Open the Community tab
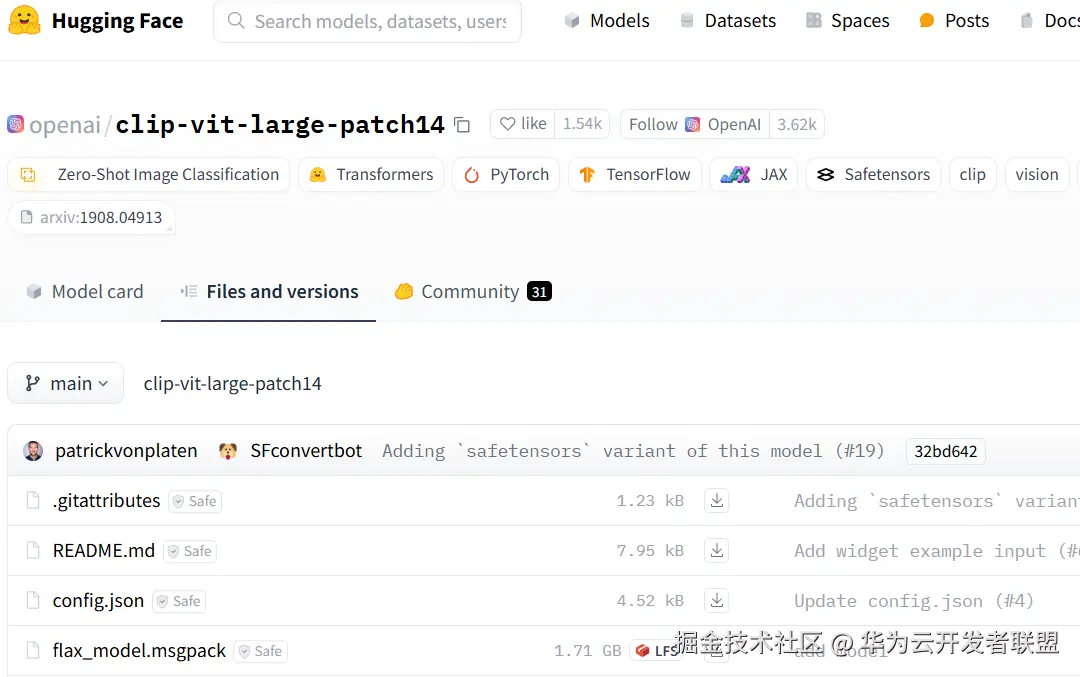1080x677 pixels. (x=472, y=292)
